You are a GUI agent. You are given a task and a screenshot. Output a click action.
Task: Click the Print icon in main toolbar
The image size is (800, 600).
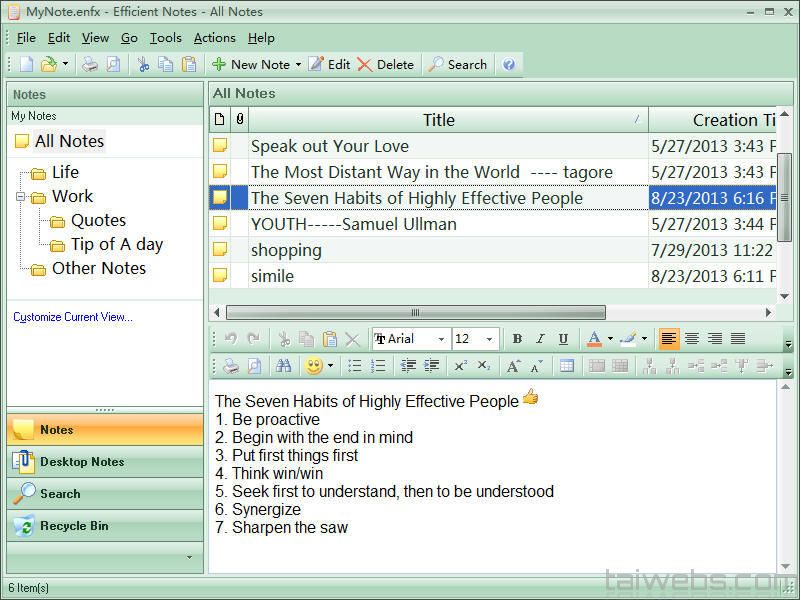[90, 64]
